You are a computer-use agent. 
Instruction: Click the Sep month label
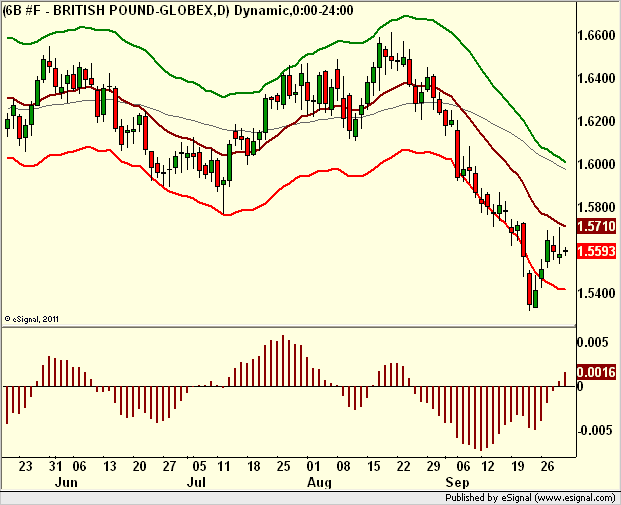pyautogui.click(x=457, y=482)
